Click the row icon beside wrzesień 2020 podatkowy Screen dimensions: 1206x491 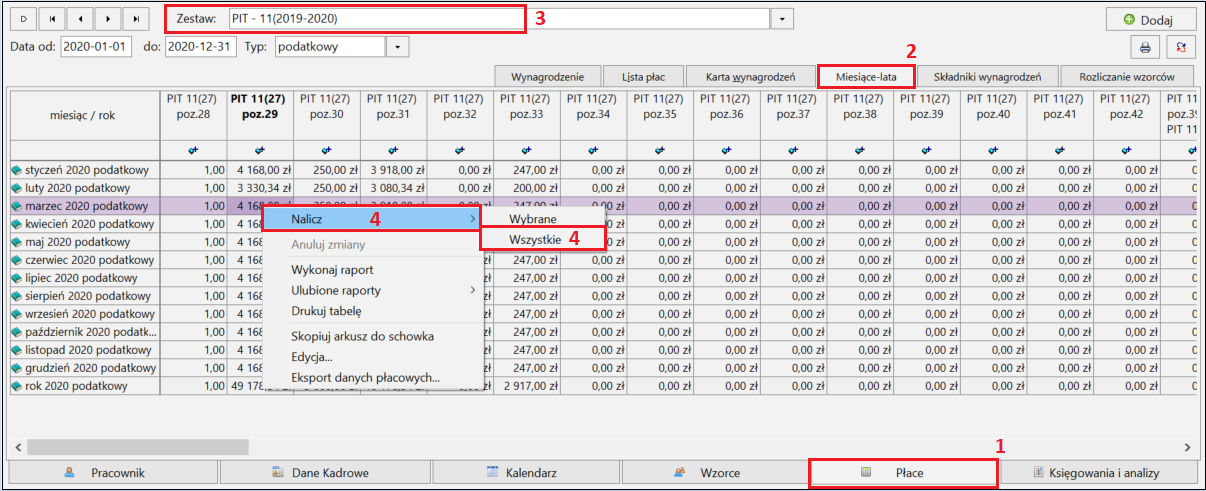pos(17,314)
